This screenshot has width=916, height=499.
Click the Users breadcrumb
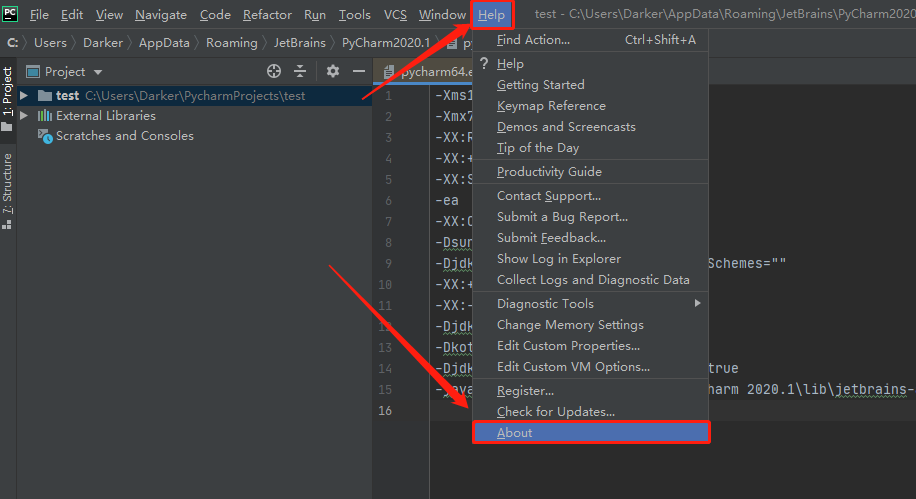tap(50, 43)
